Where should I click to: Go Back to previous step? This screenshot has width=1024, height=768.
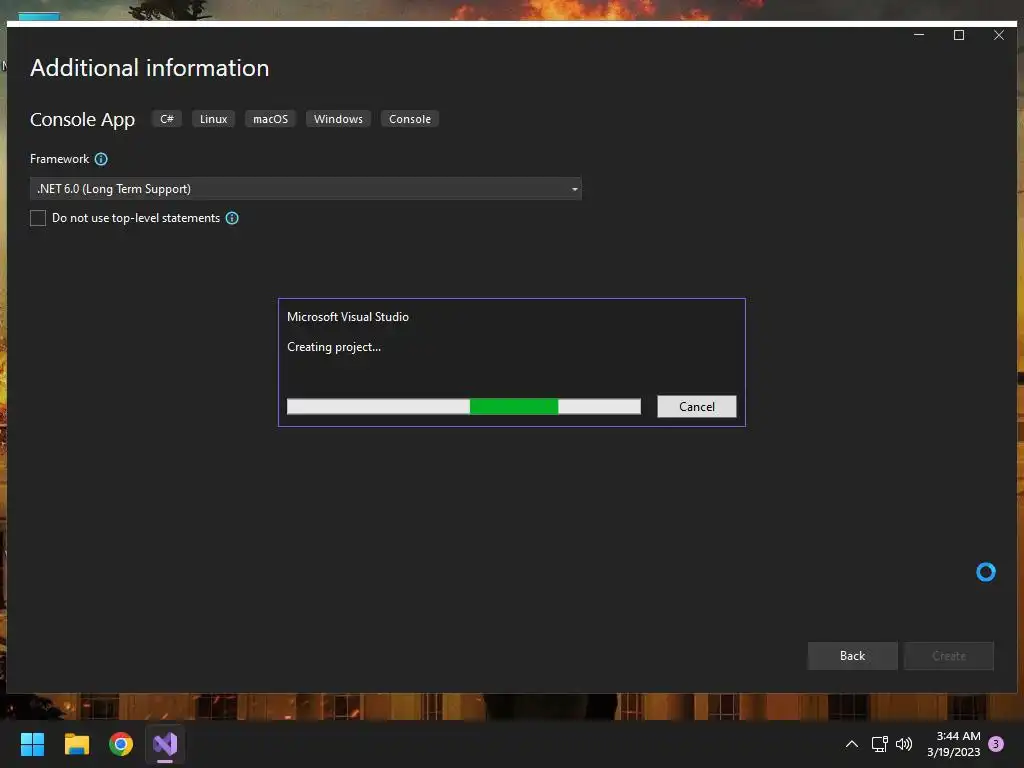tap(852, 656)
